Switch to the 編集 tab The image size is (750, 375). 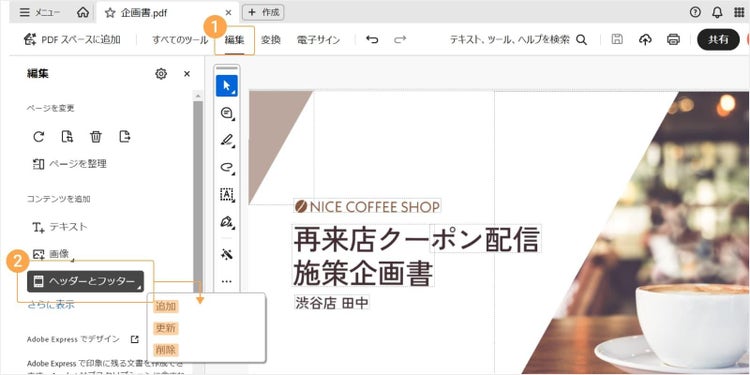234,40
